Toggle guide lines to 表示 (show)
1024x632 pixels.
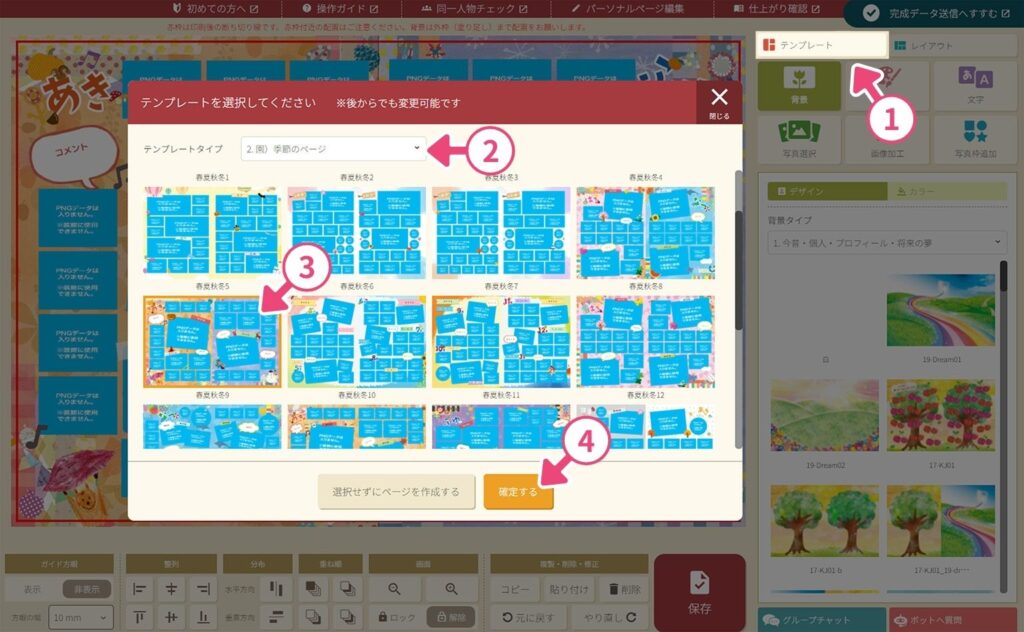point(32,590)
